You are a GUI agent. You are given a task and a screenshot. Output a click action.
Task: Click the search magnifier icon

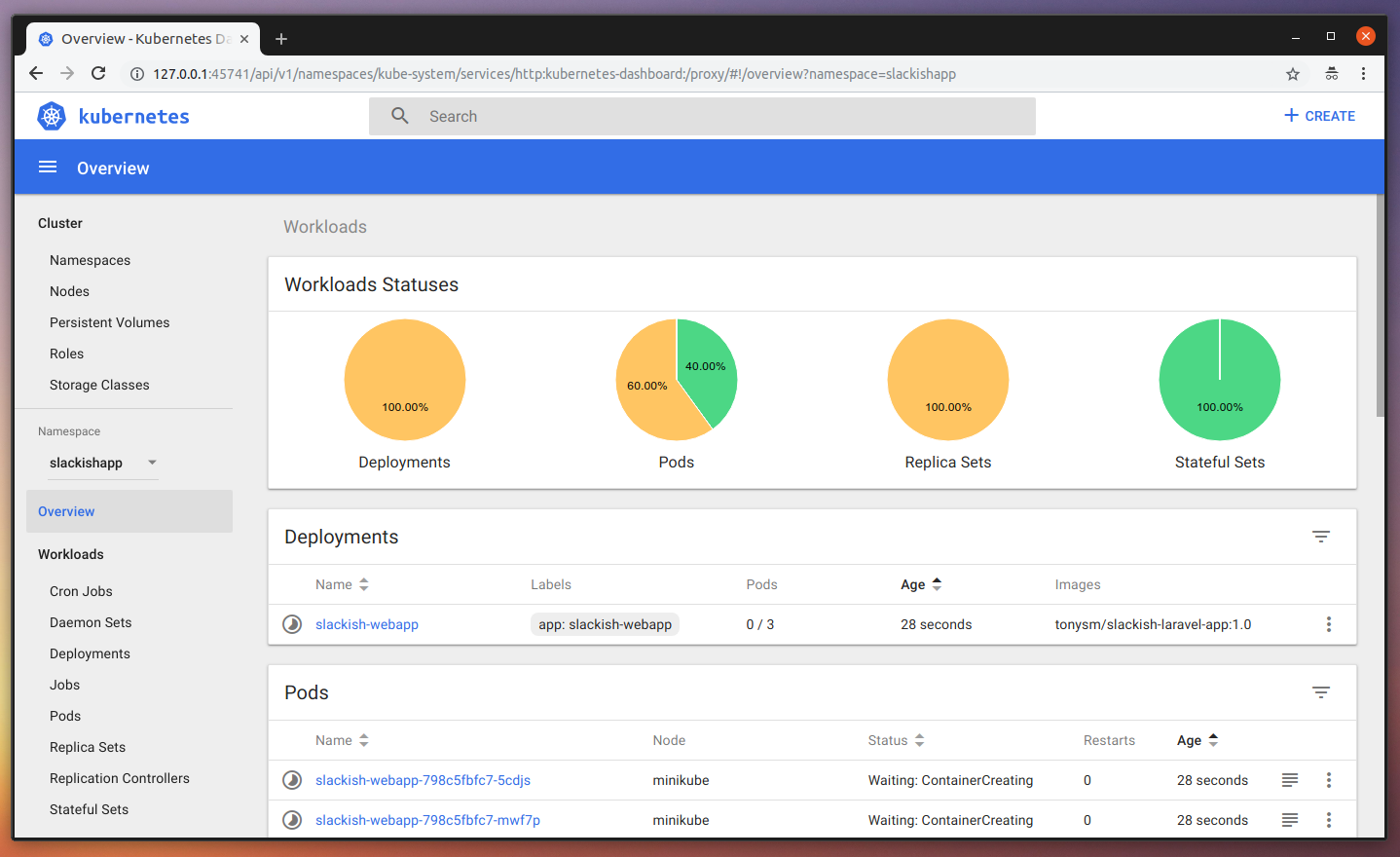coord(400,116)
